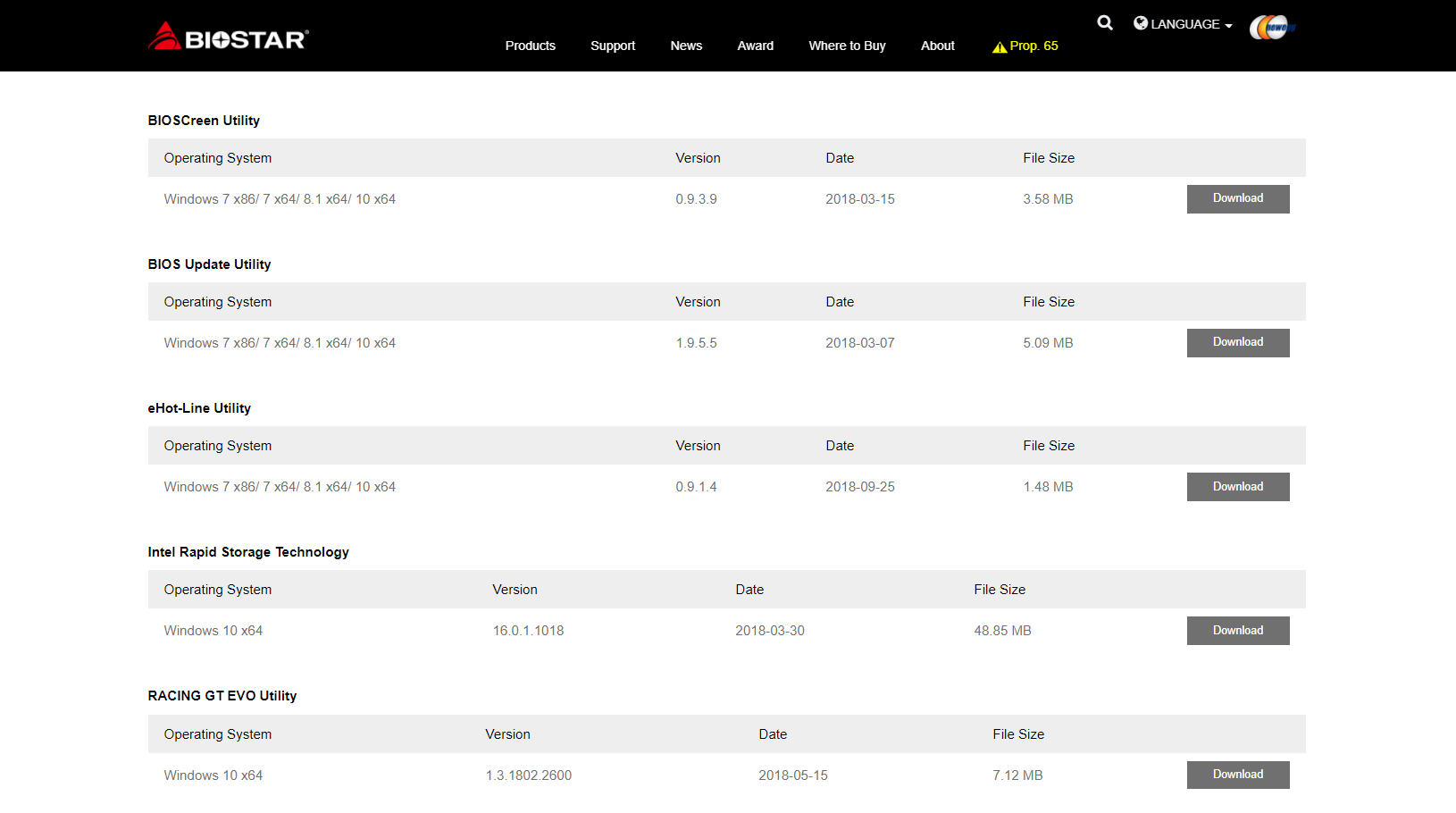Select the BIOSCreen Utility heading
Screen dimensions: 1456x813
[x=204, y=121]
